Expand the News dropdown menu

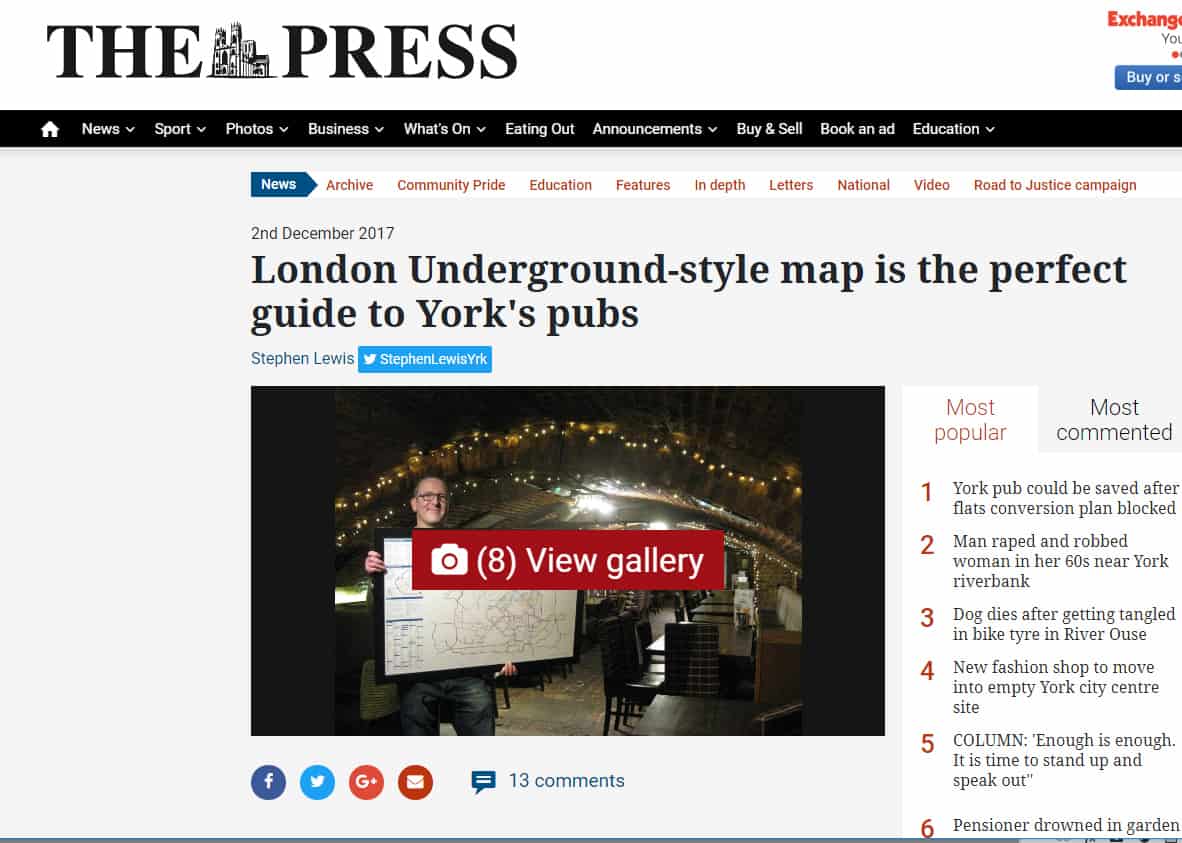click(x=108, y=129)
